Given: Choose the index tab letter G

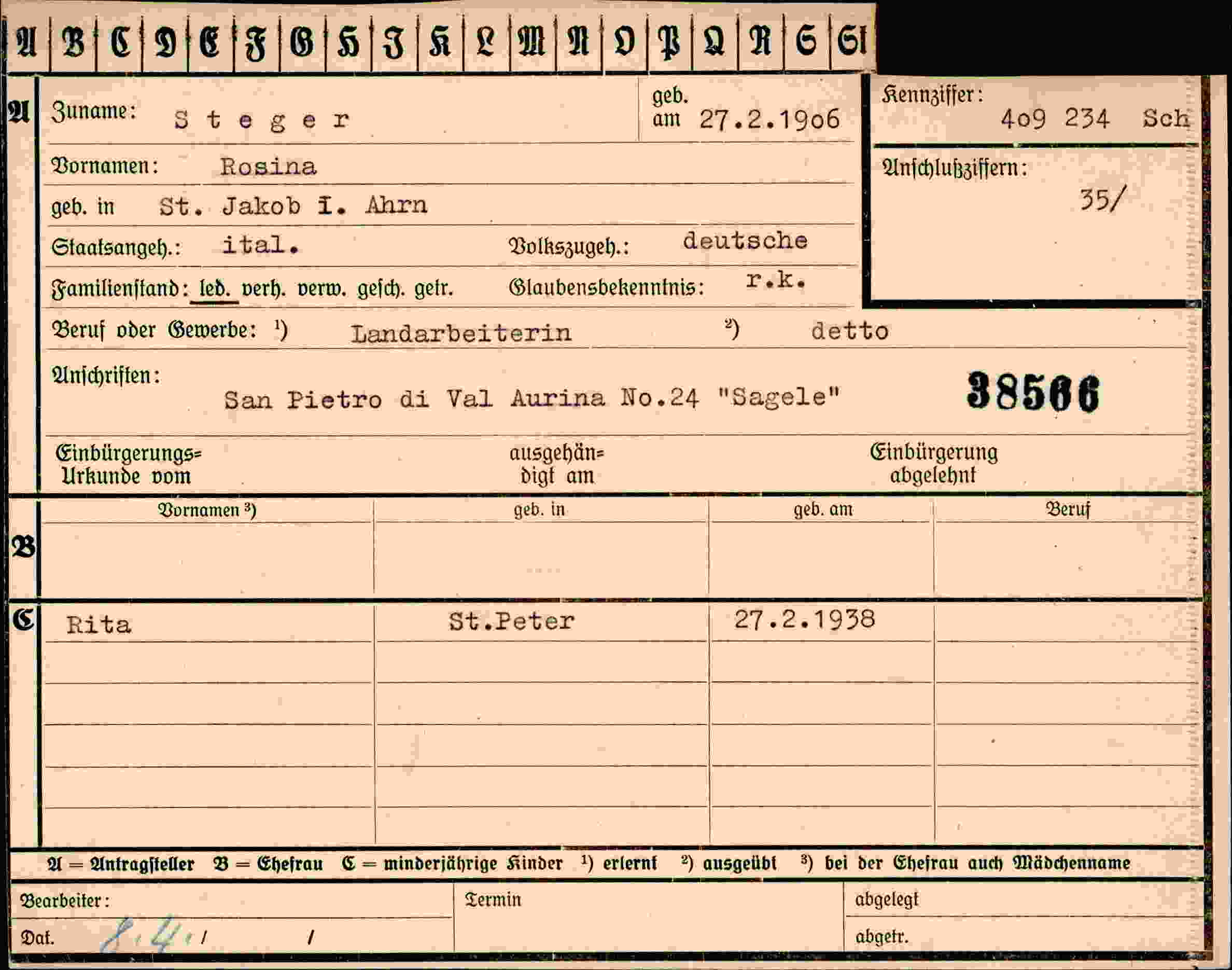Looking at the screenshot, I should (x=301, y=43).
